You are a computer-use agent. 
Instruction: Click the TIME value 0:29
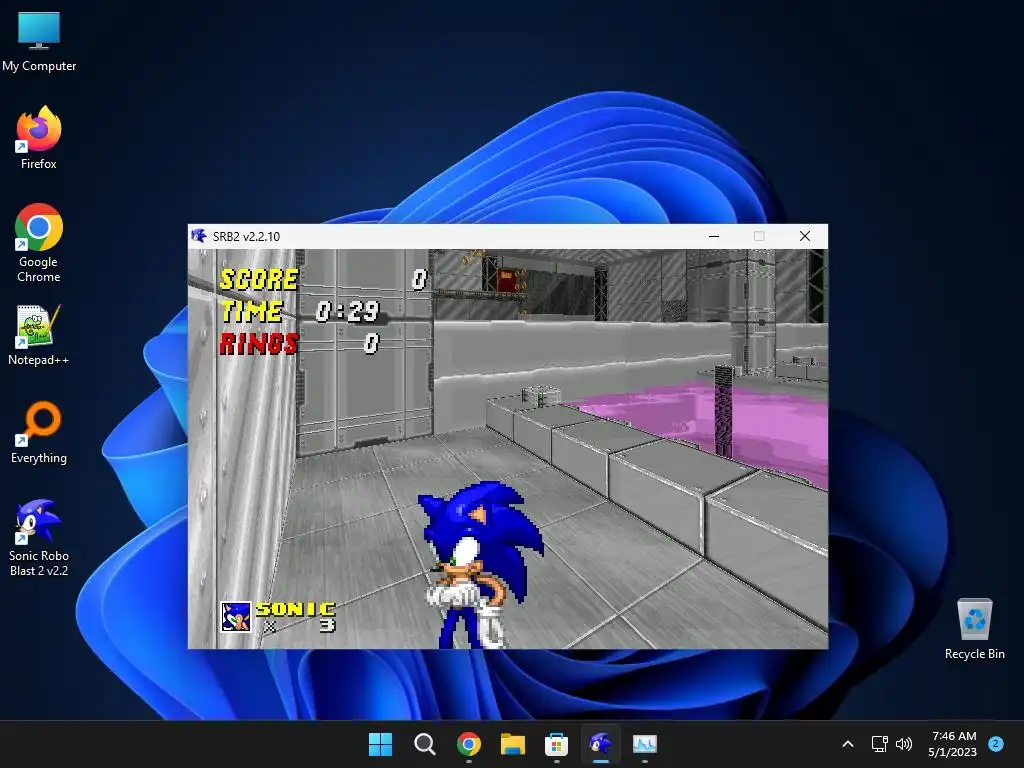347,312
